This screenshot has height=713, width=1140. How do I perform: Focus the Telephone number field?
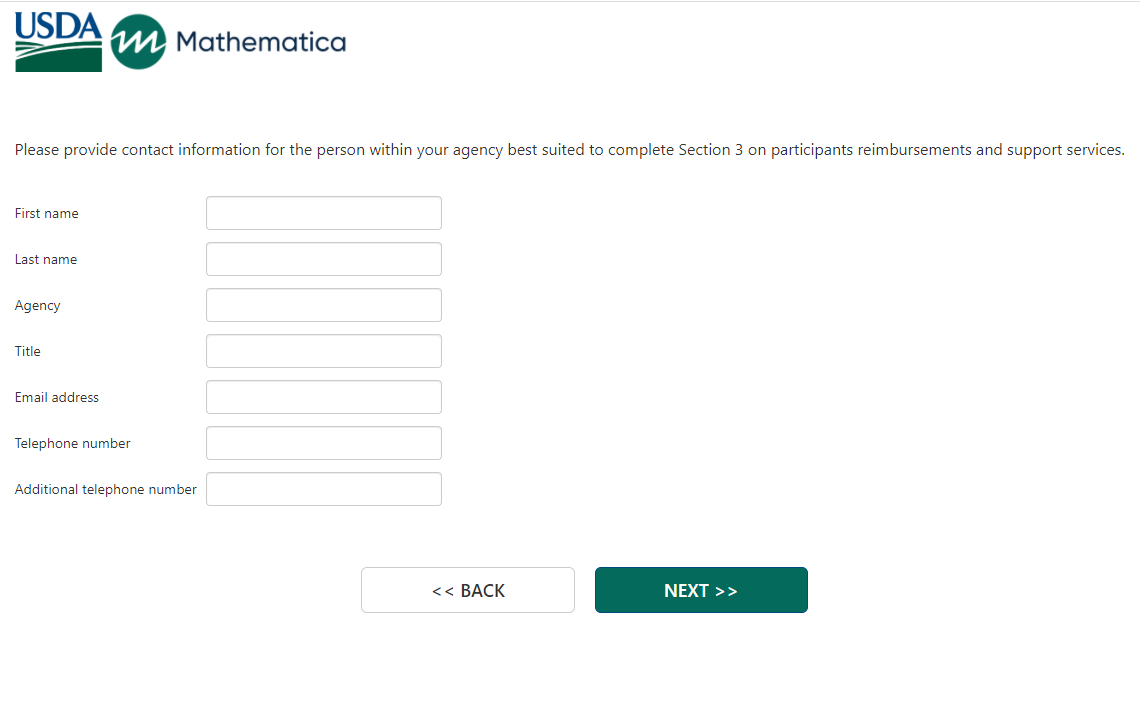point(323,443)
